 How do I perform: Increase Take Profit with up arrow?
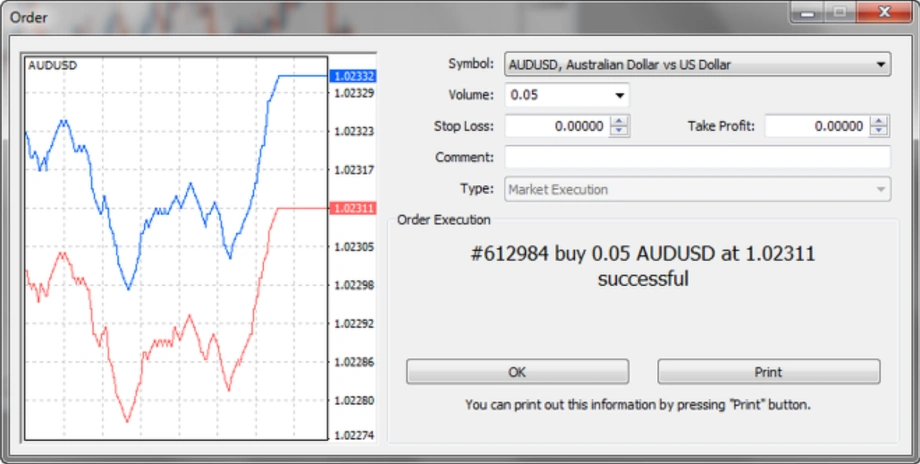click(x=879, y=121)
